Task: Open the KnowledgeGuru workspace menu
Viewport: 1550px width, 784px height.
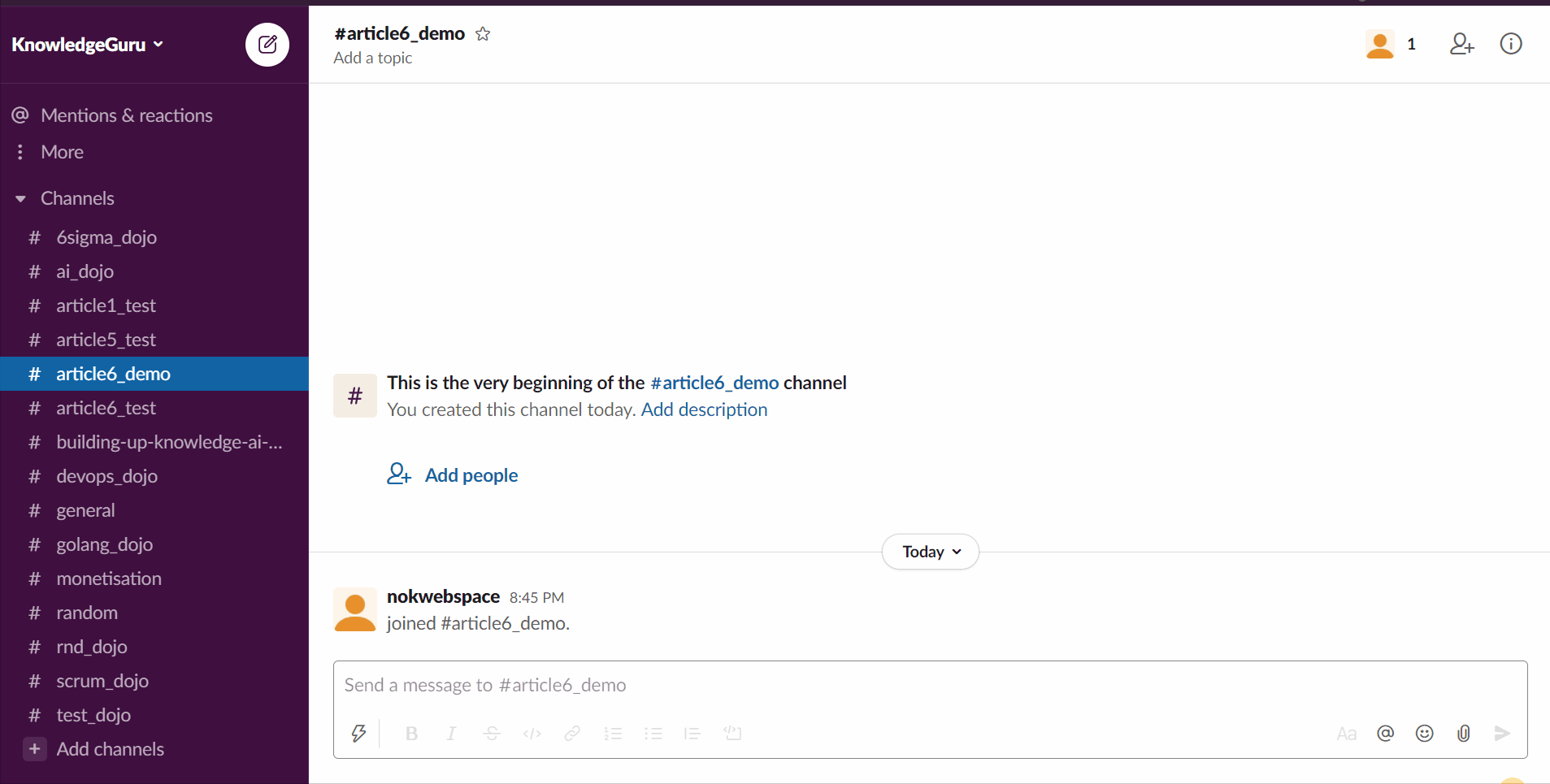Action: [x=87, y=45]
